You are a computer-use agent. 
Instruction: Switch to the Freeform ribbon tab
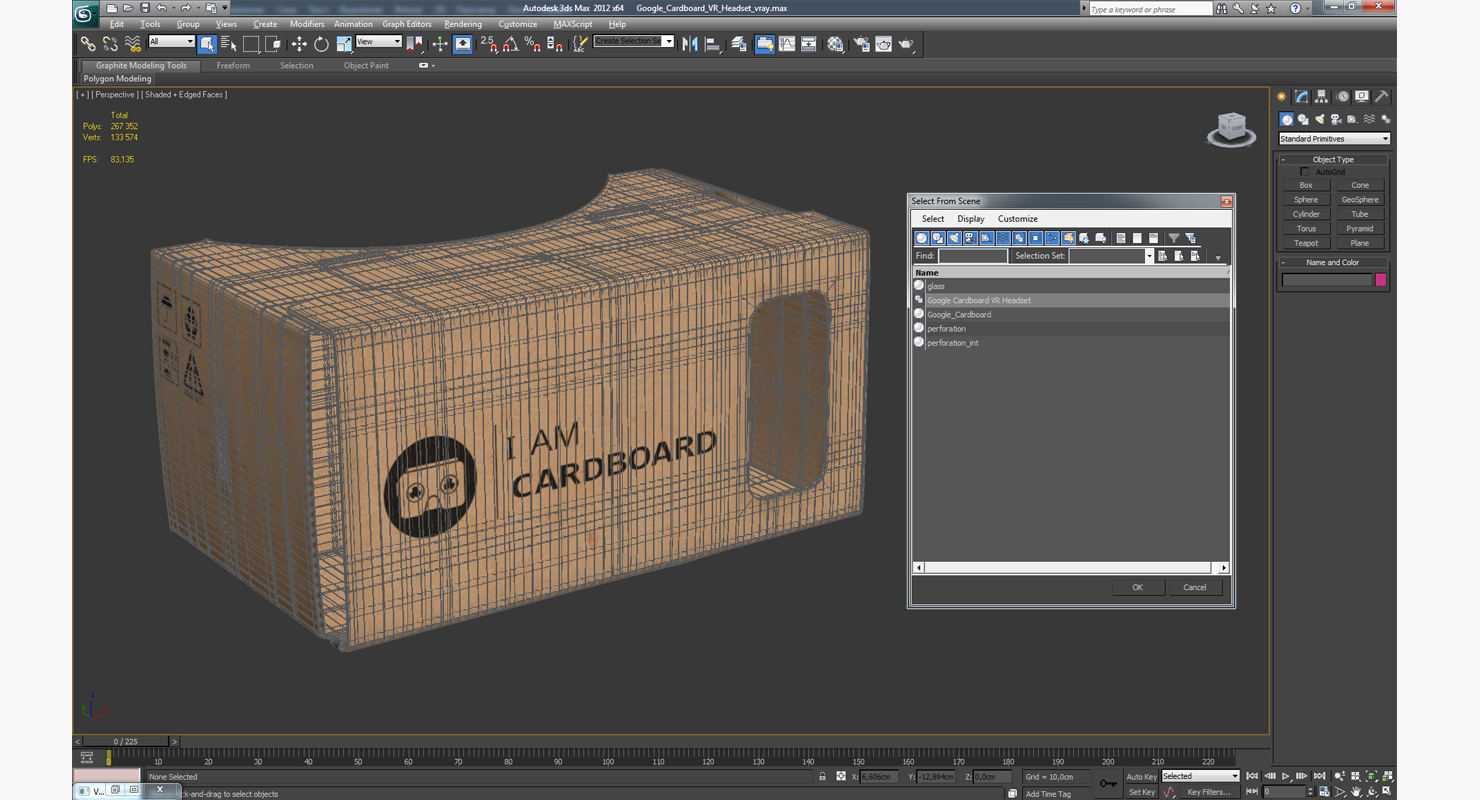233,66
